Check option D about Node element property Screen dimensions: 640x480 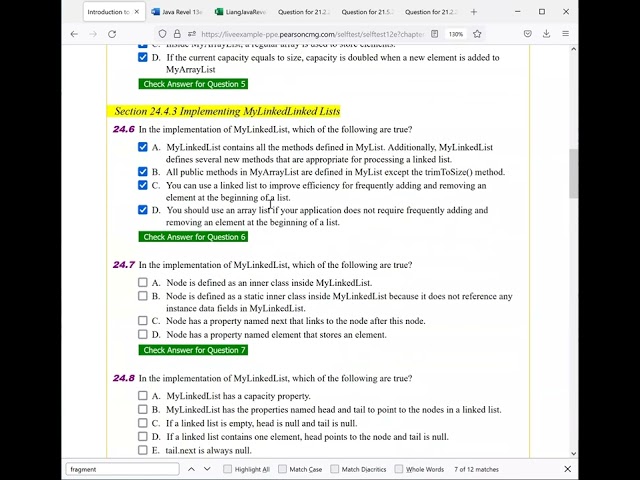[x=142, y=334]
